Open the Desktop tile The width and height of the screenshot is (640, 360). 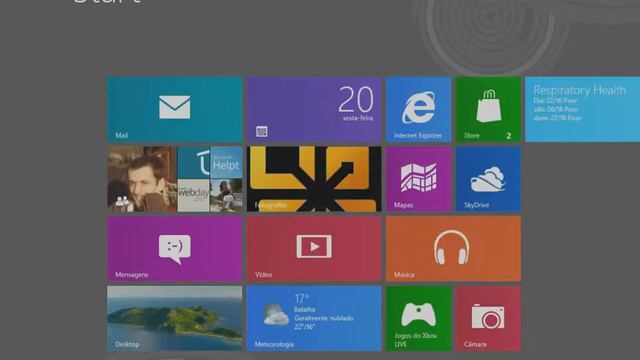coord(175,318)
